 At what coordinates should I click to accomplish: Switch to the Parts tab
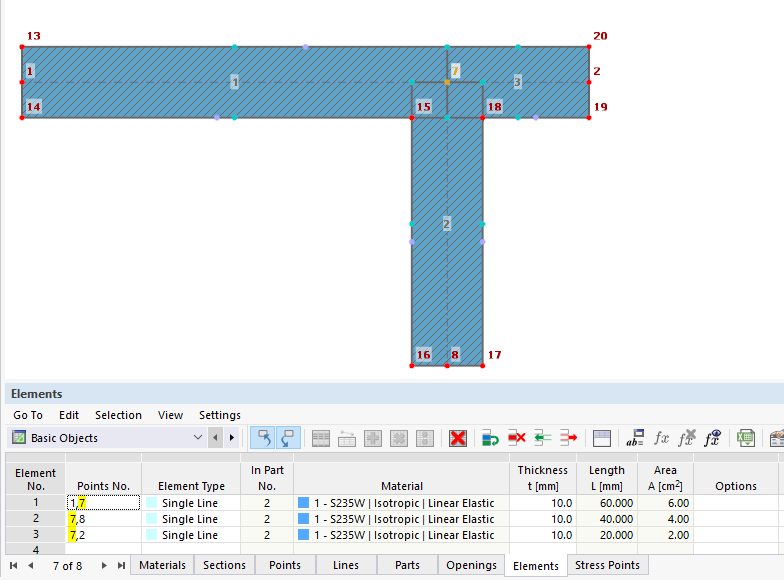tap(407, 565)
